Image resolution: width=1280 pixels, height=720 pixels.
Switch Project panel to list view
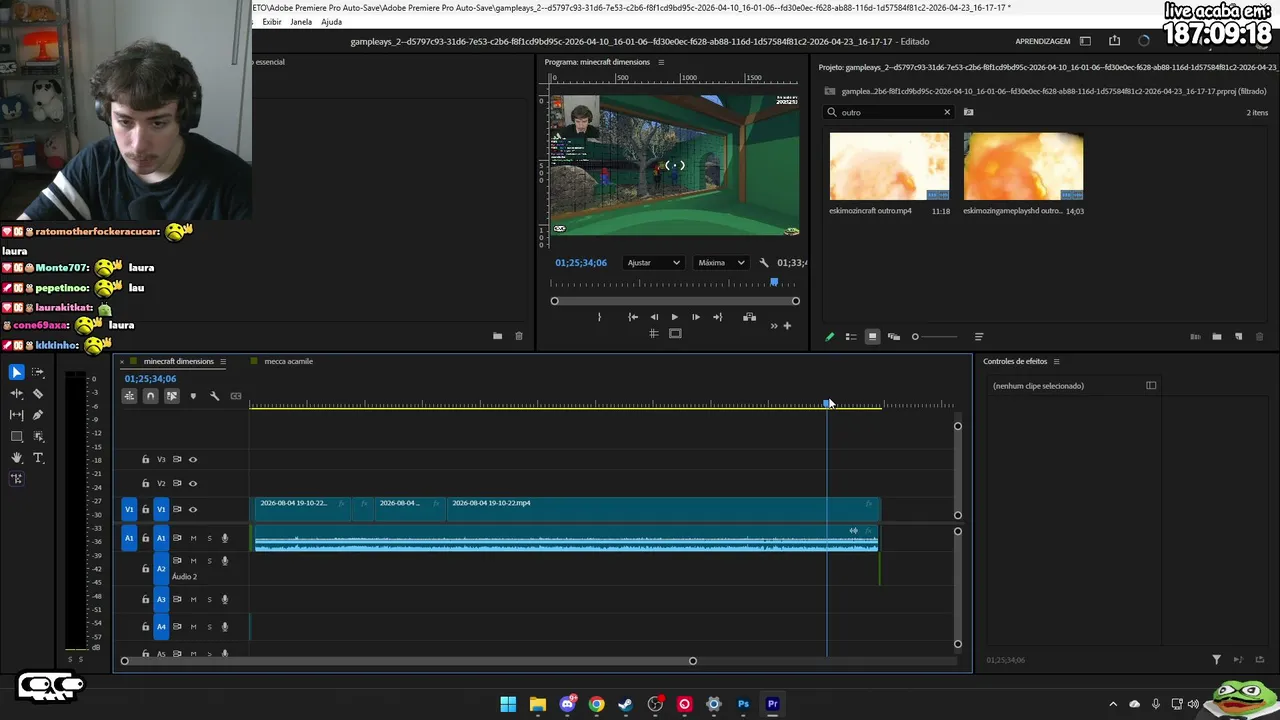pyautogui.click(x=851, y=337)
